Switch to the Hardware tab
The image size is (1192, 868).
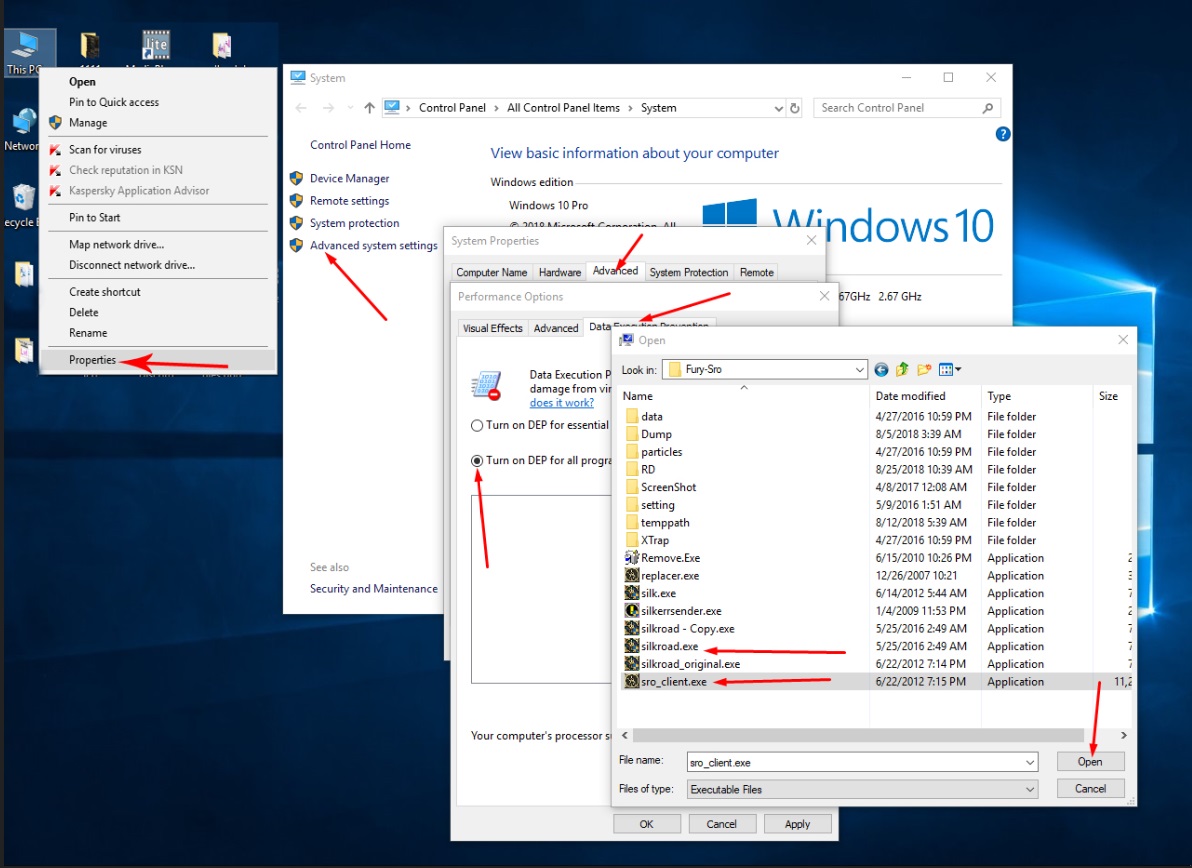(x=560, y=272)
